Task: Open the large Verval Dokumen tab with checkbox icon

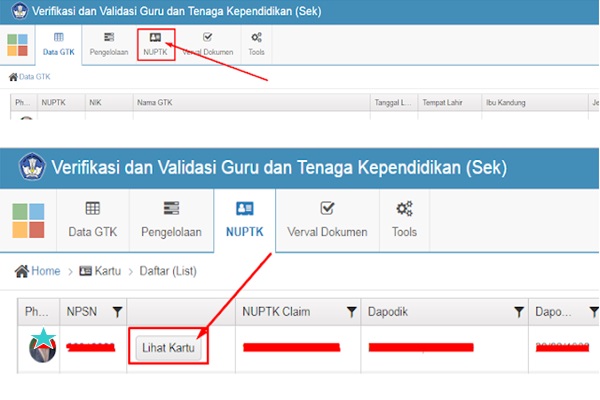Action: point(328,220)
